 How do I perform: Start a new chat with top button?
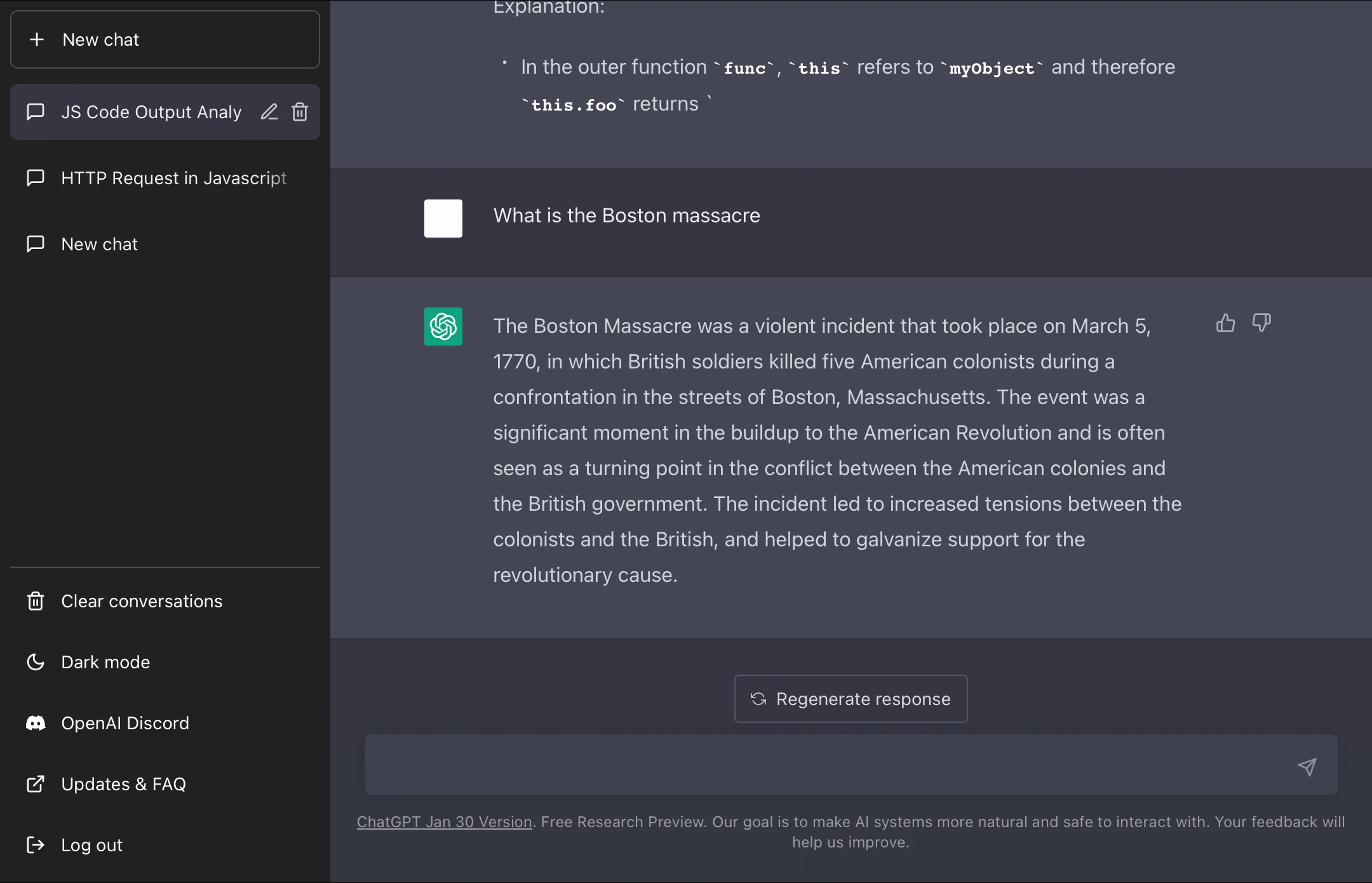(x=165, y=39)
